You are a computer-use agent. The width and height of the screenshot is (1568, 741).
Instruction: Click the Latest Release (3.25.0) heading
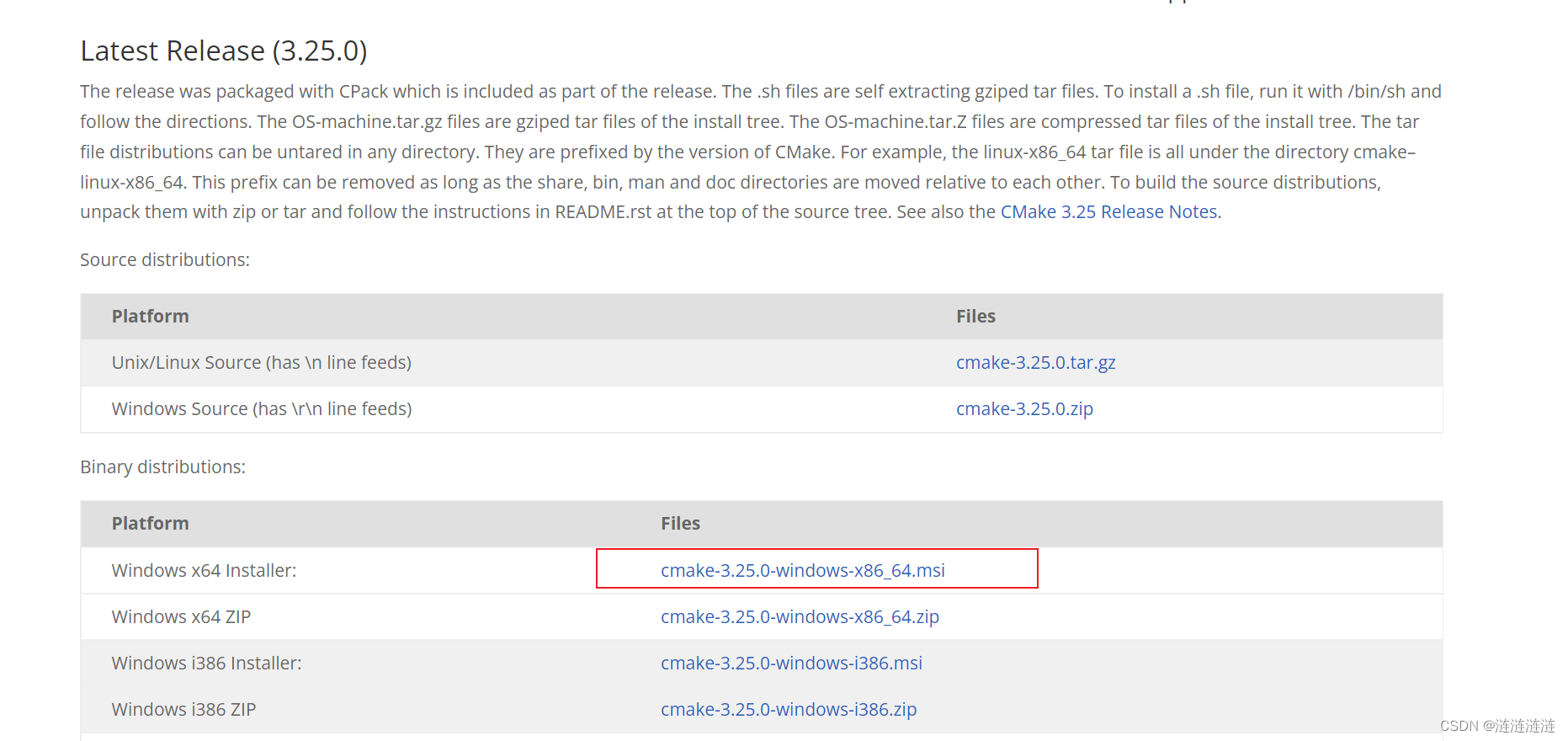point(224,51)
